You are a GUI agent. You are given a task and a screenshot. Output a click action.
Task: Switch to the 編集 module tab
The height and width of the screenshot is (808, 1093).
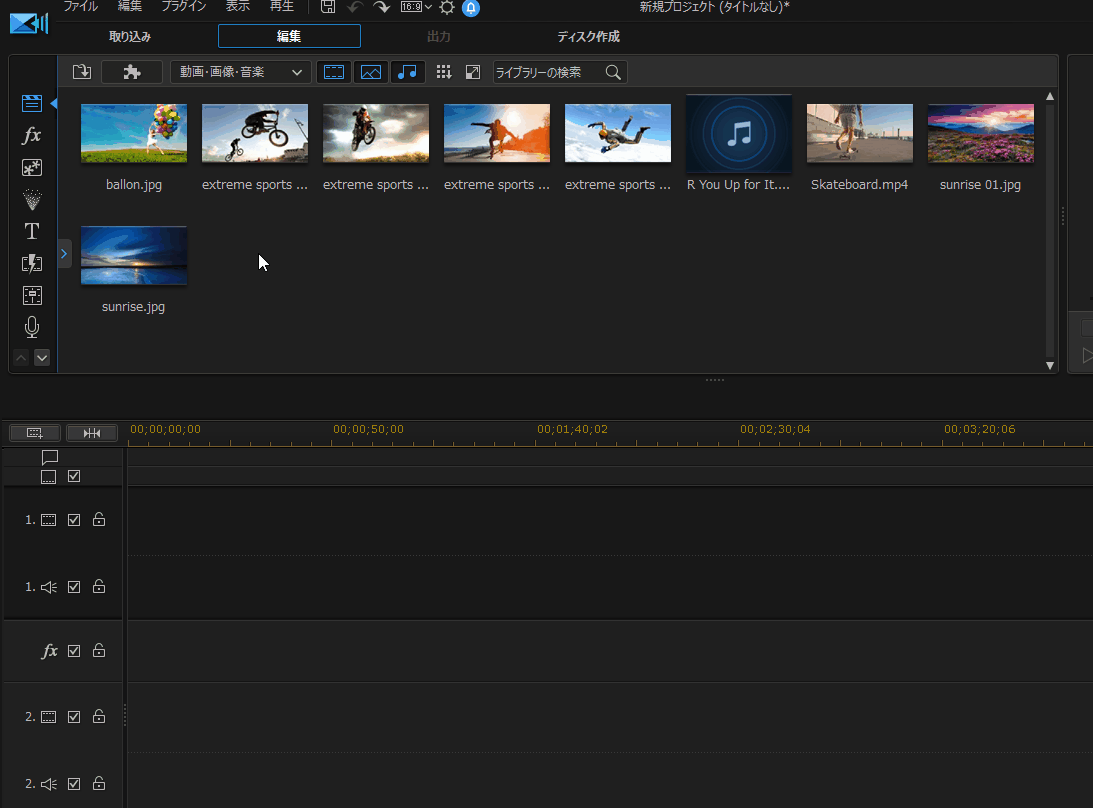(x=289, y=36)
